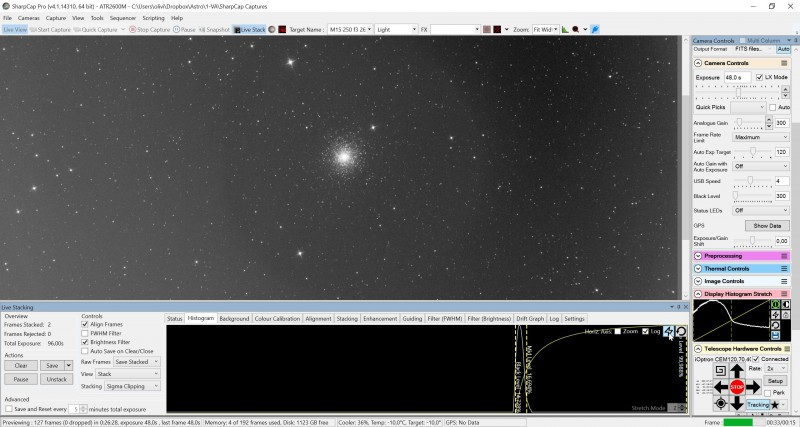Click the Tracking button
Viewport: 800px width, 427px height.
(x=758, y=405)
